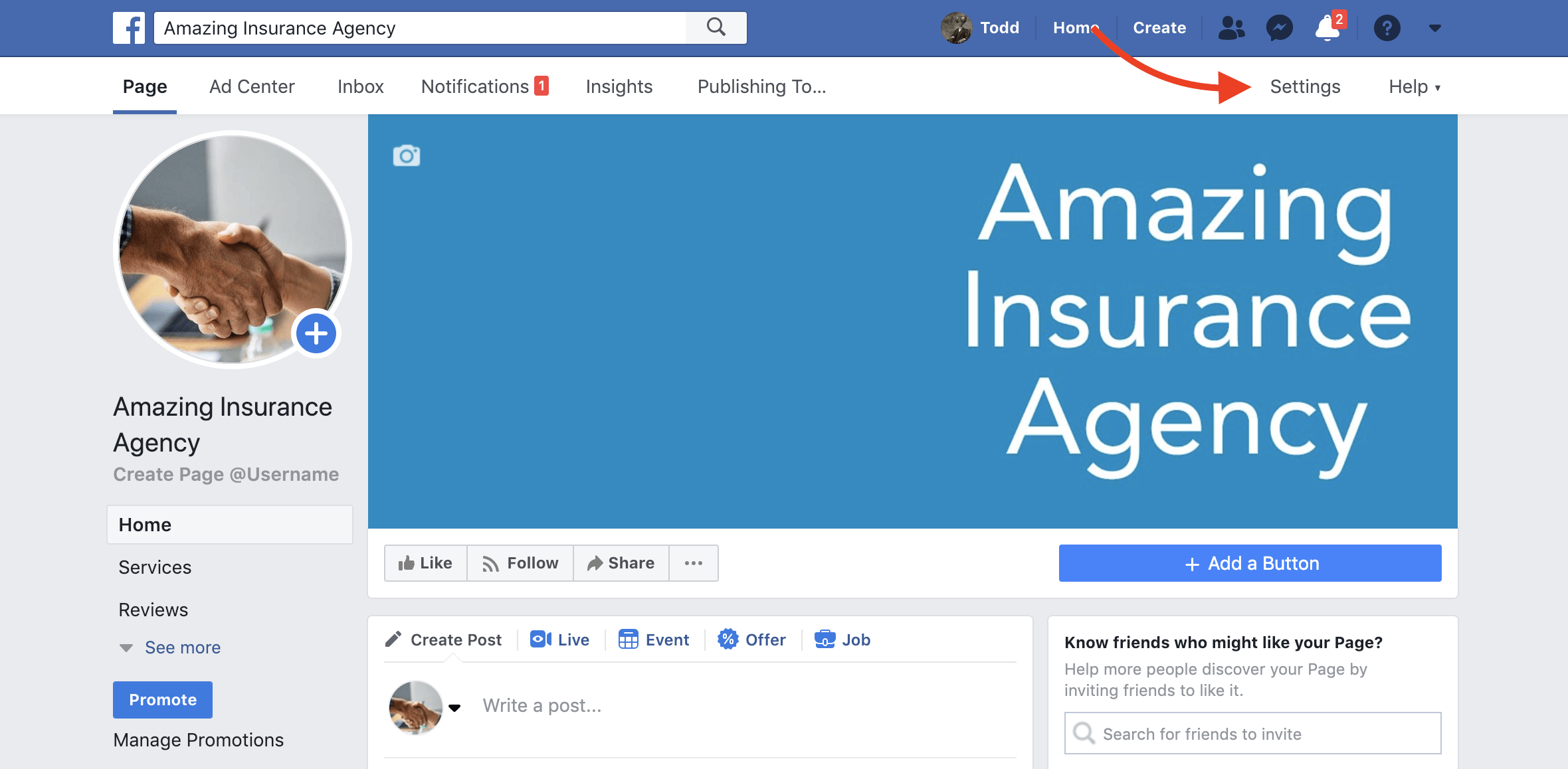Click the quick help question-mark icon
This screenshot has height=769, width=1568.
click(x=1387, y=28)
